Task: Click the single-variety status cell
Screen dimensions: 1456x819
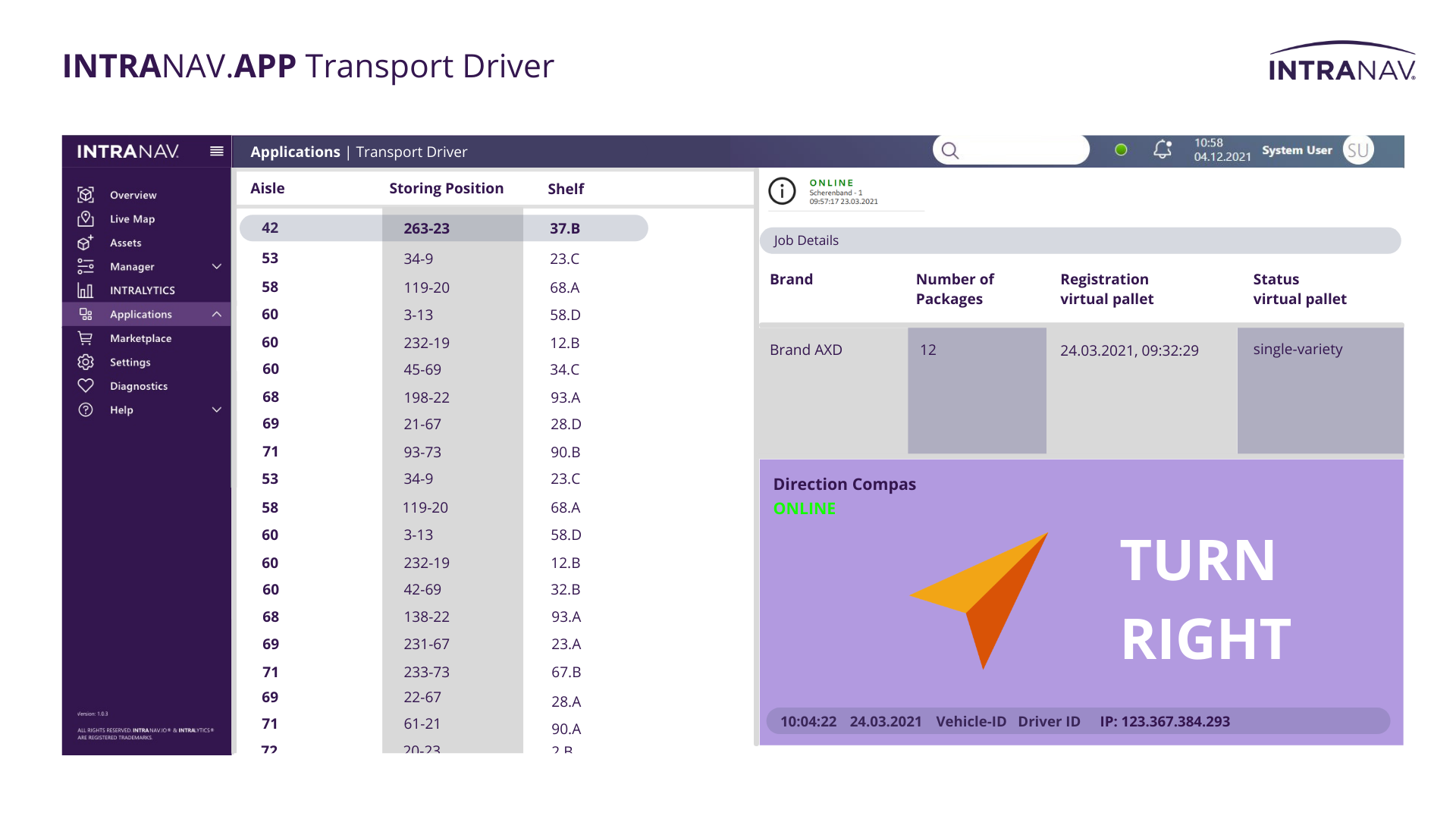Action: pos(1320,391)
